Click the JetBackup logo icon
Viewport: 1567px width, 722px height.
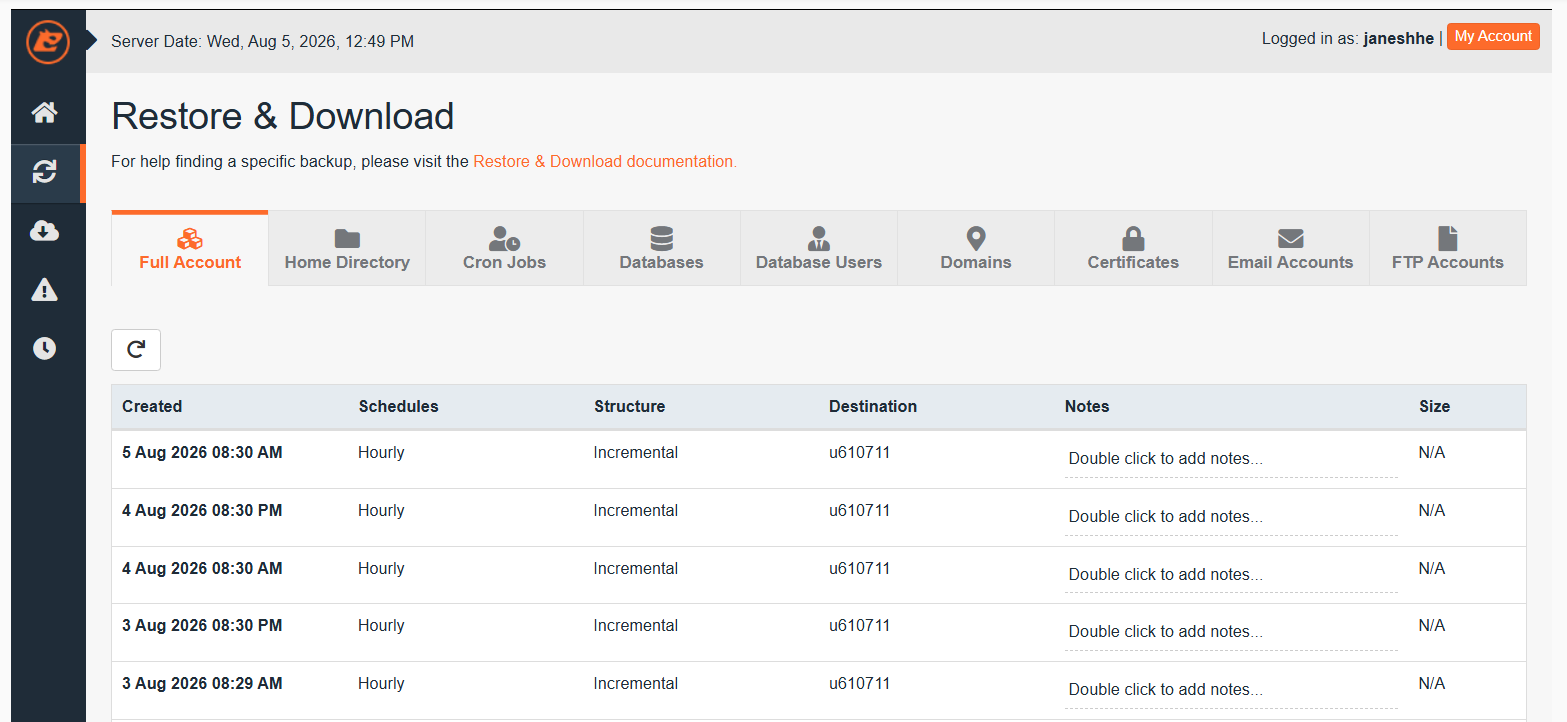pos(48,42)
